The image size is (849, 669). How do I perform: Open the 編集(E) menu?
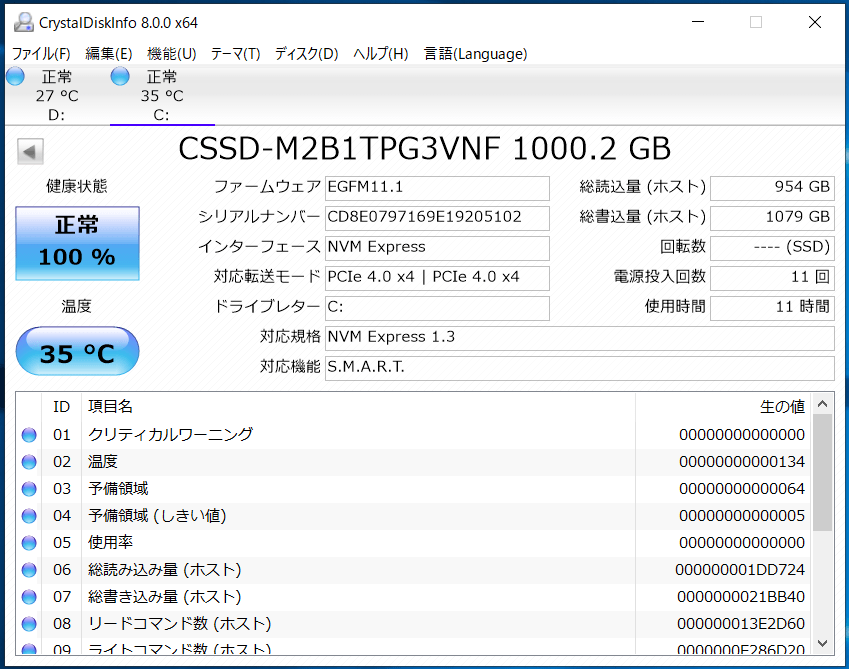pyautogui.click(x=109, y=54)
